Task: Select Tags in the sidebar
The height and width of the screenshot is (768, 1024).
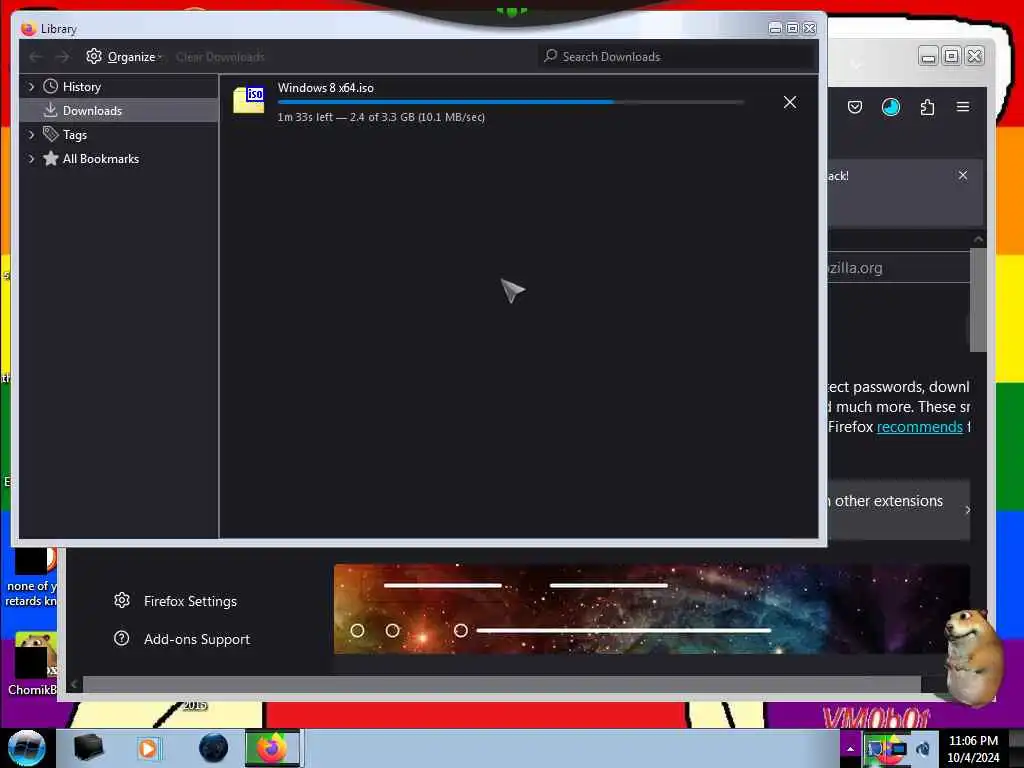Action: (74, 135)
